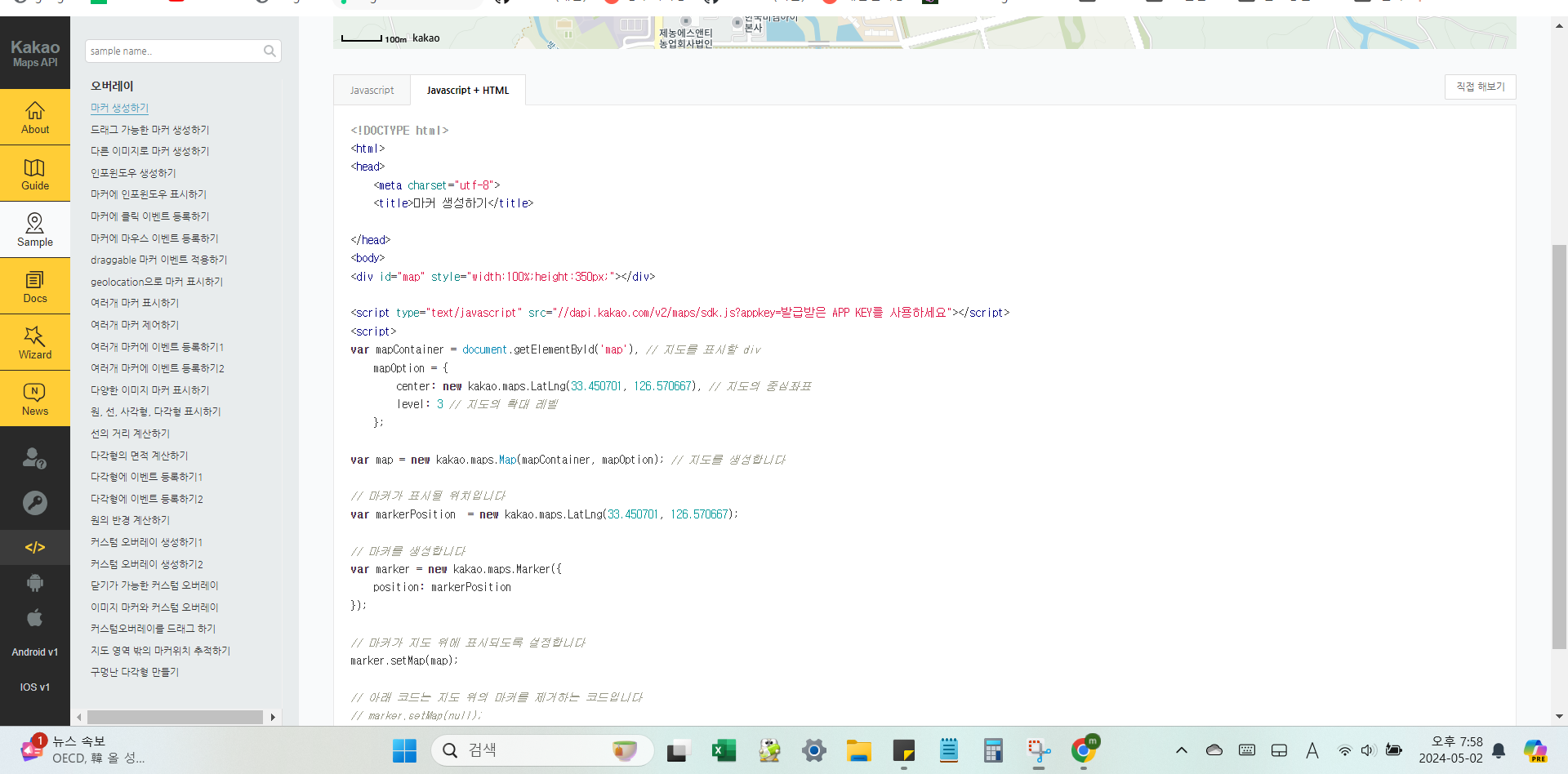Image resolution: width=1568 pixels, height=774 pixels.
Task: Open 다양한 이미지 마커 표시하기 sample
Action: [x=149, y=390]
